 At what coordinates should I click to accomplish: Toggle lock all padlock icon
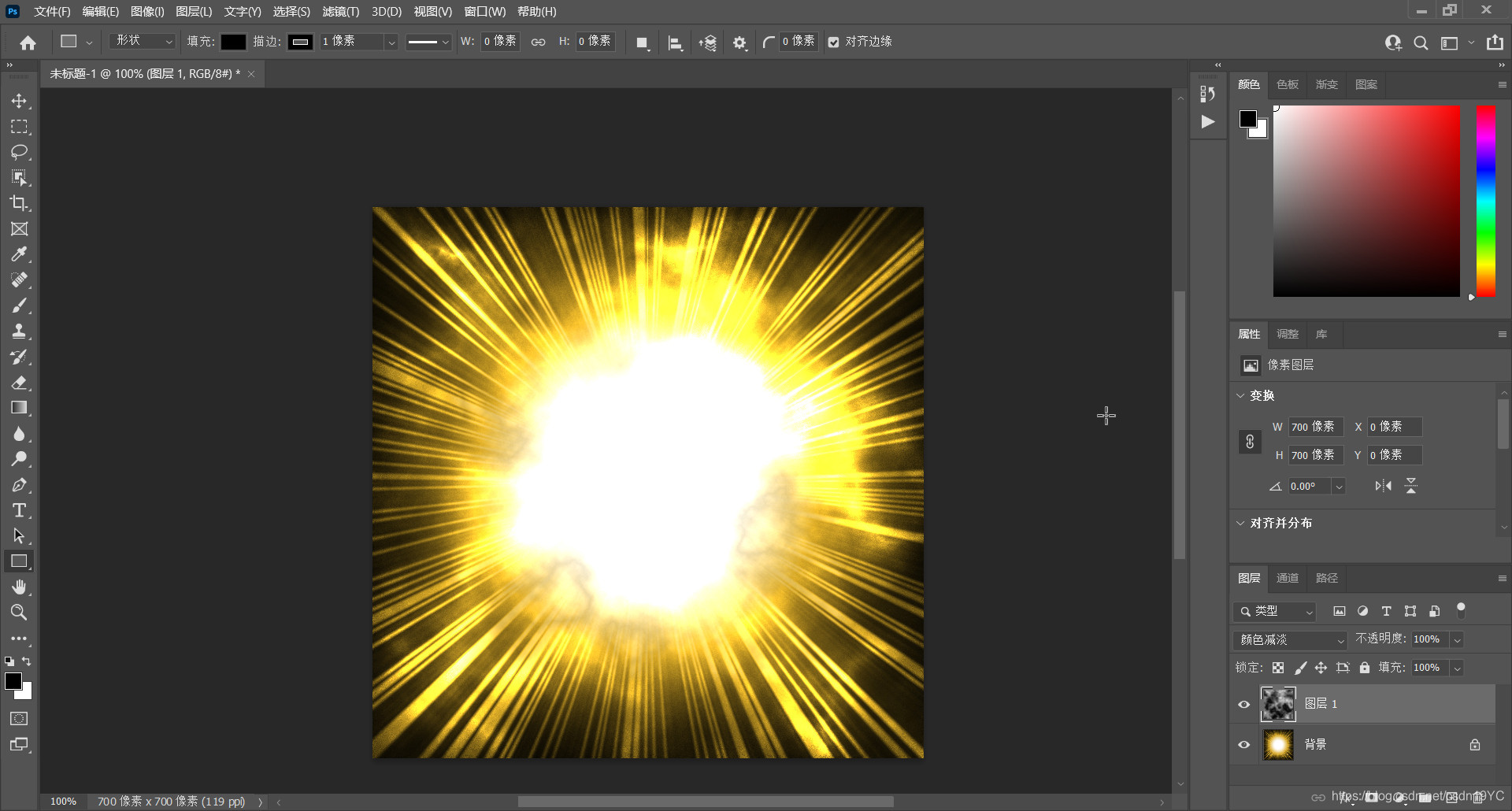[1365, 668]
